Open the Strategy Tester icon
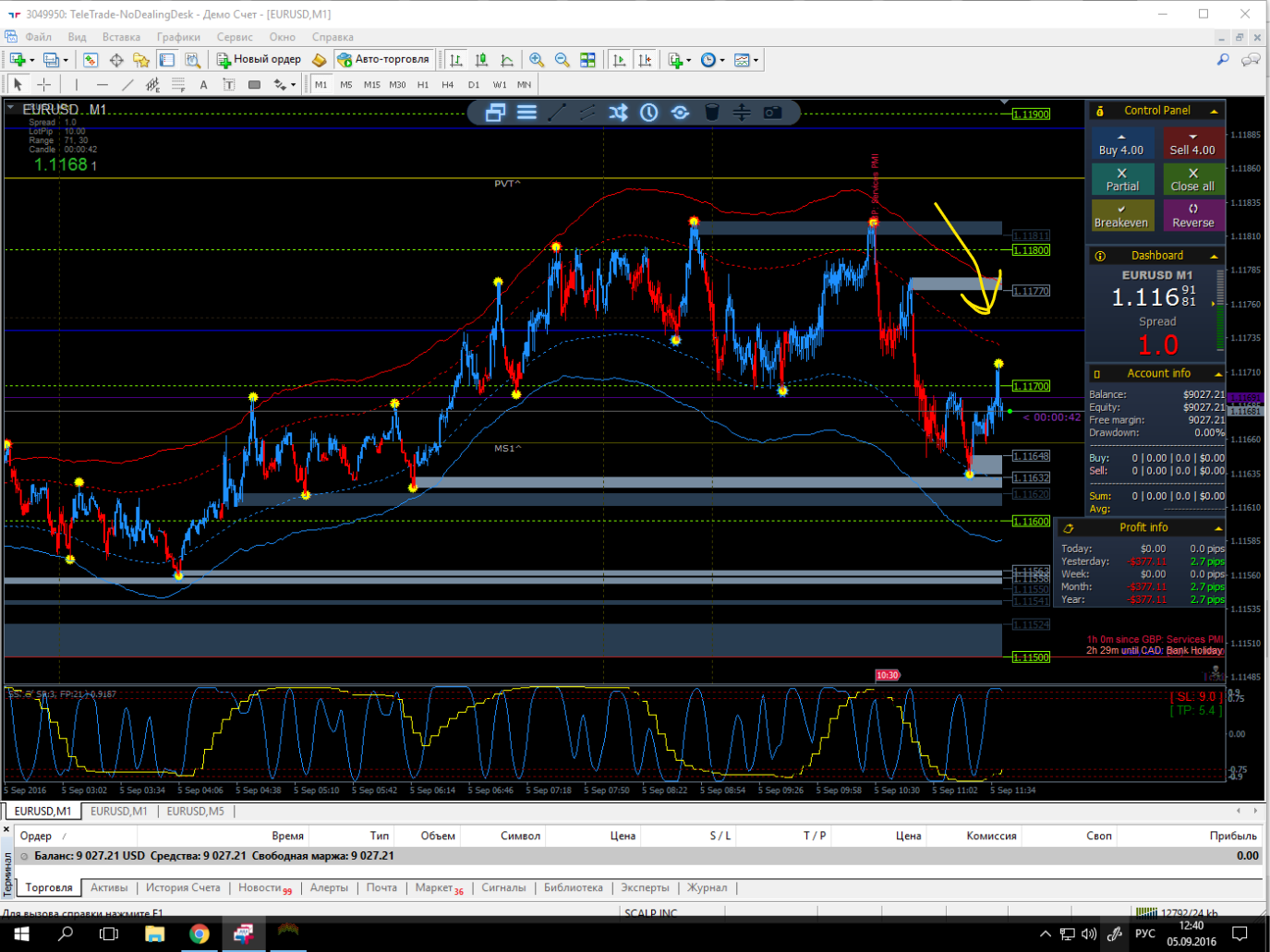 pyautogui.click(x=192, y=60)
